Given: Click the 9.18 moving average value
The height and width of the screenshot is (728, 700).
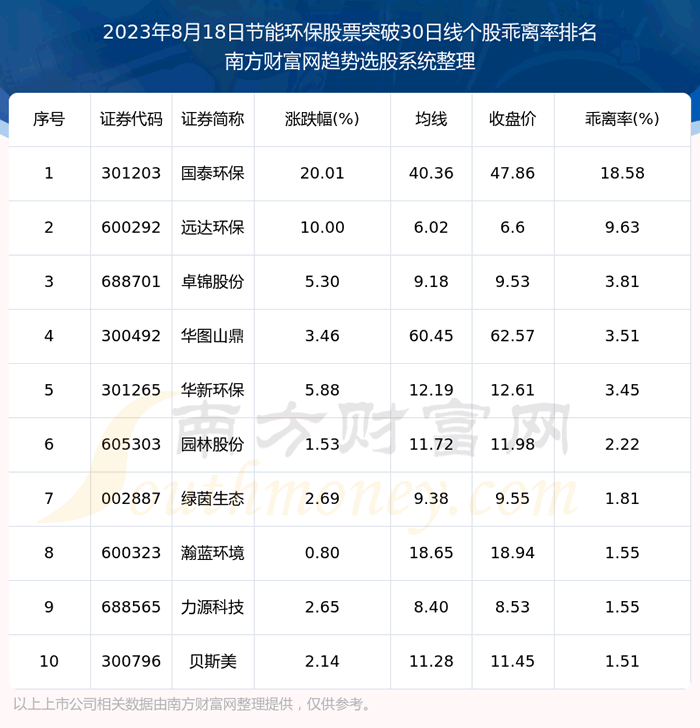Looking at the screenshot, I should pyautogui.click(x=431, y=282).
